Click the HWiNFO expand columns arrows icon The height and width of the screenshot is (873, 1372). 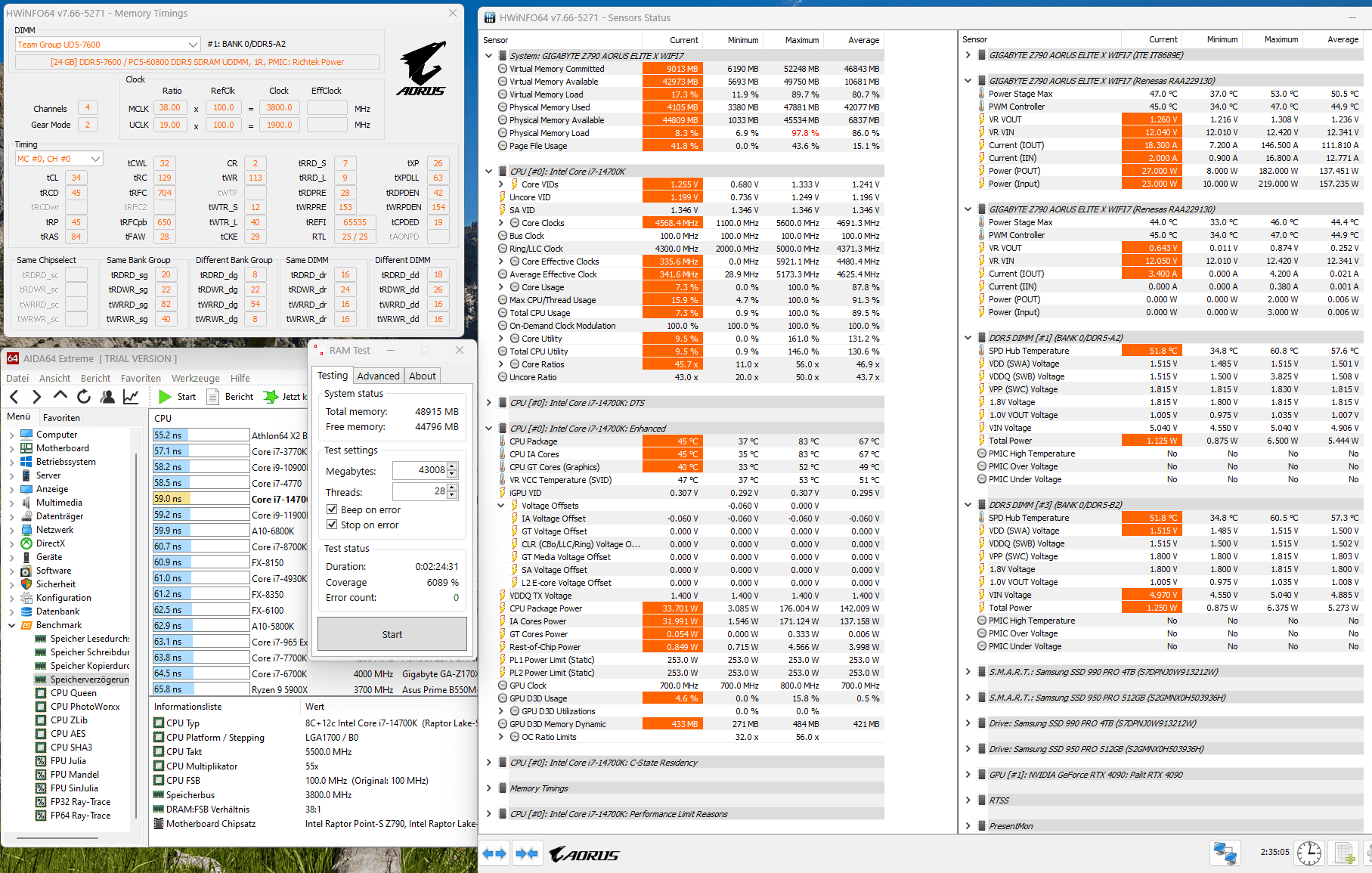point(494,853)
